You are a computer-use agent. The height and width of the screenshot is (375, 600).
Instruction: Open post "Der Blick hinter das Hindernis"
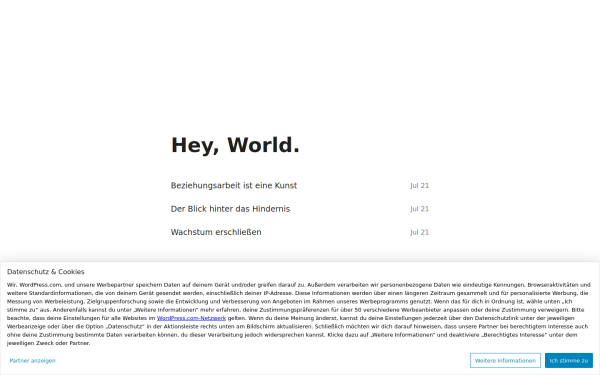(x=230, y=209)
